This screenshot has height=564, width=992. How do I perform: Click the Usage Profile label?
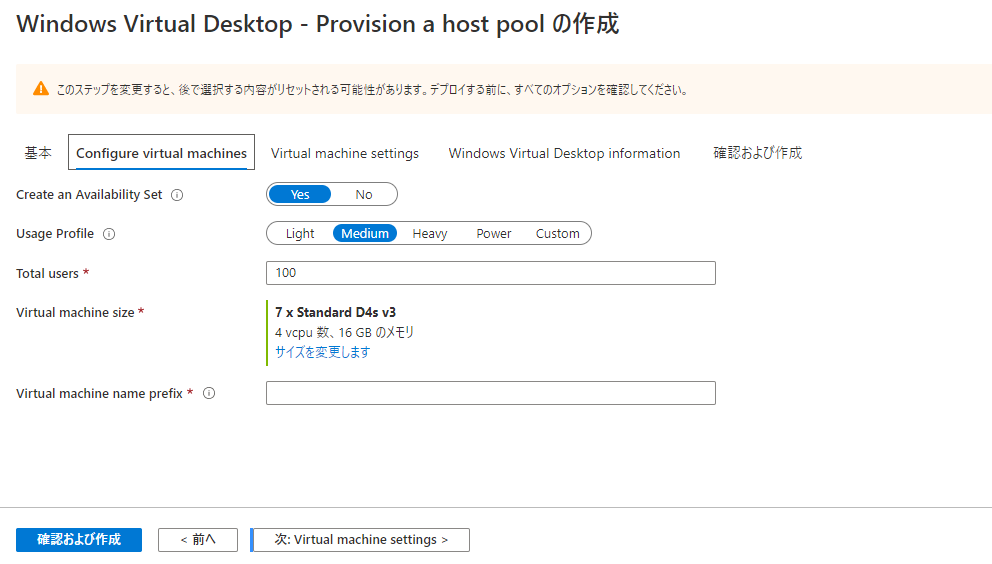coord(55,234)
